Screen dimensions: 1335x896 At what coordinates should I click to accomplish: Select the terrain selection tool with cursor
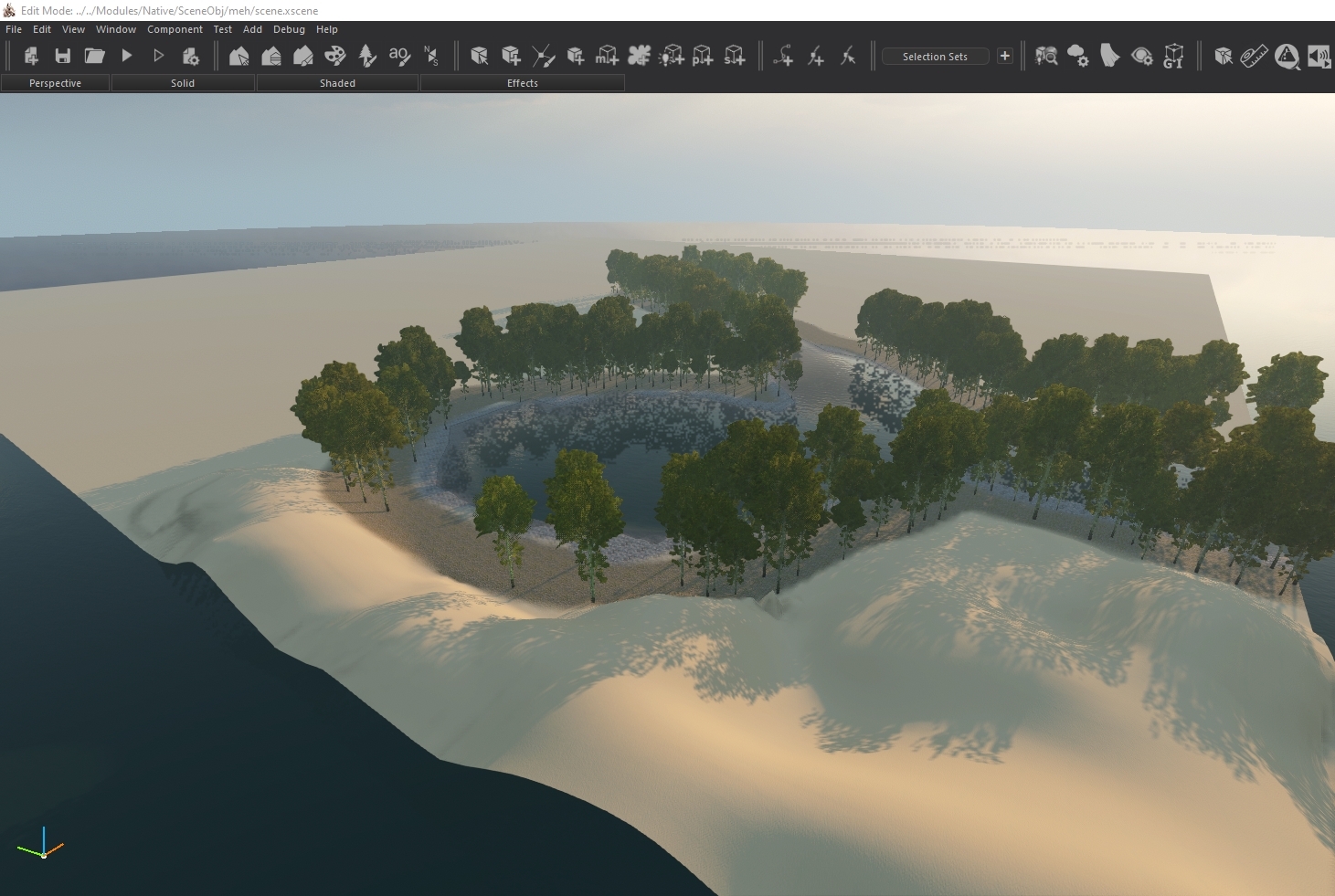click(239, 56)
